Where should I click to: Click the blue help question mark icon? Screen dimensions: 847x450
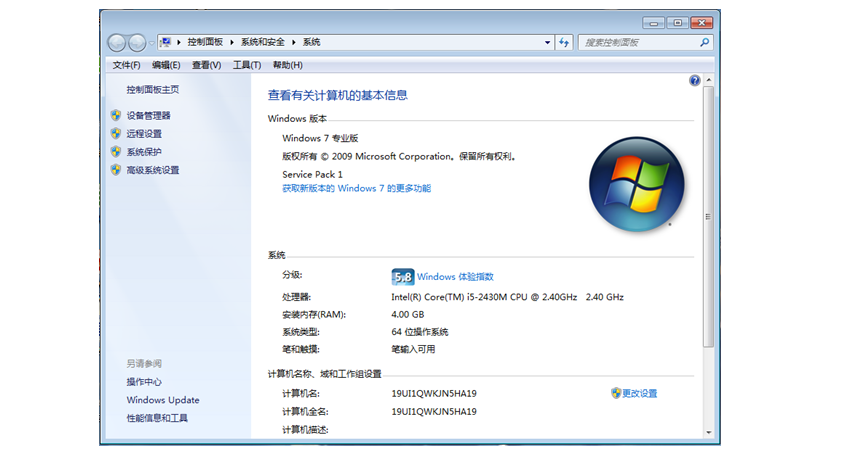click(x=695, y=80)
